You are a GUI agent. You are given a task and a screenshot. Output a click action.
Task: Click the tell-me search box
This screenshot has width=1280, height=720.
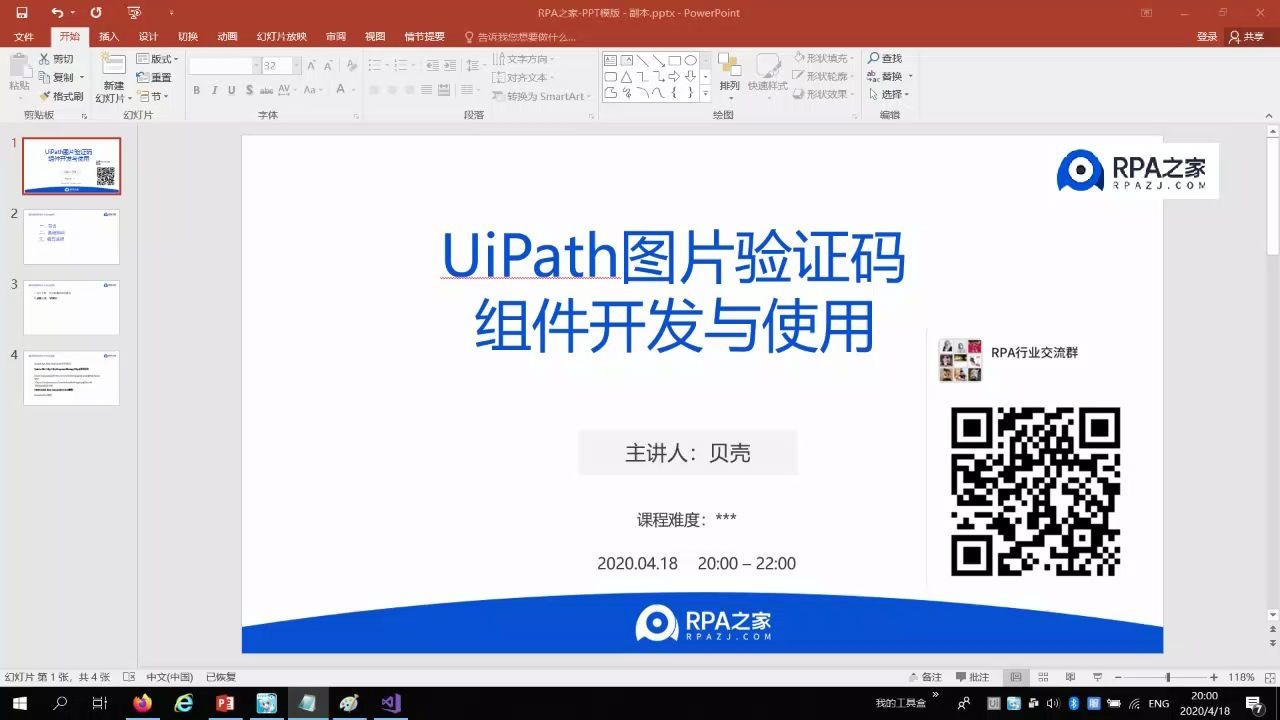(x=520, y=37)
